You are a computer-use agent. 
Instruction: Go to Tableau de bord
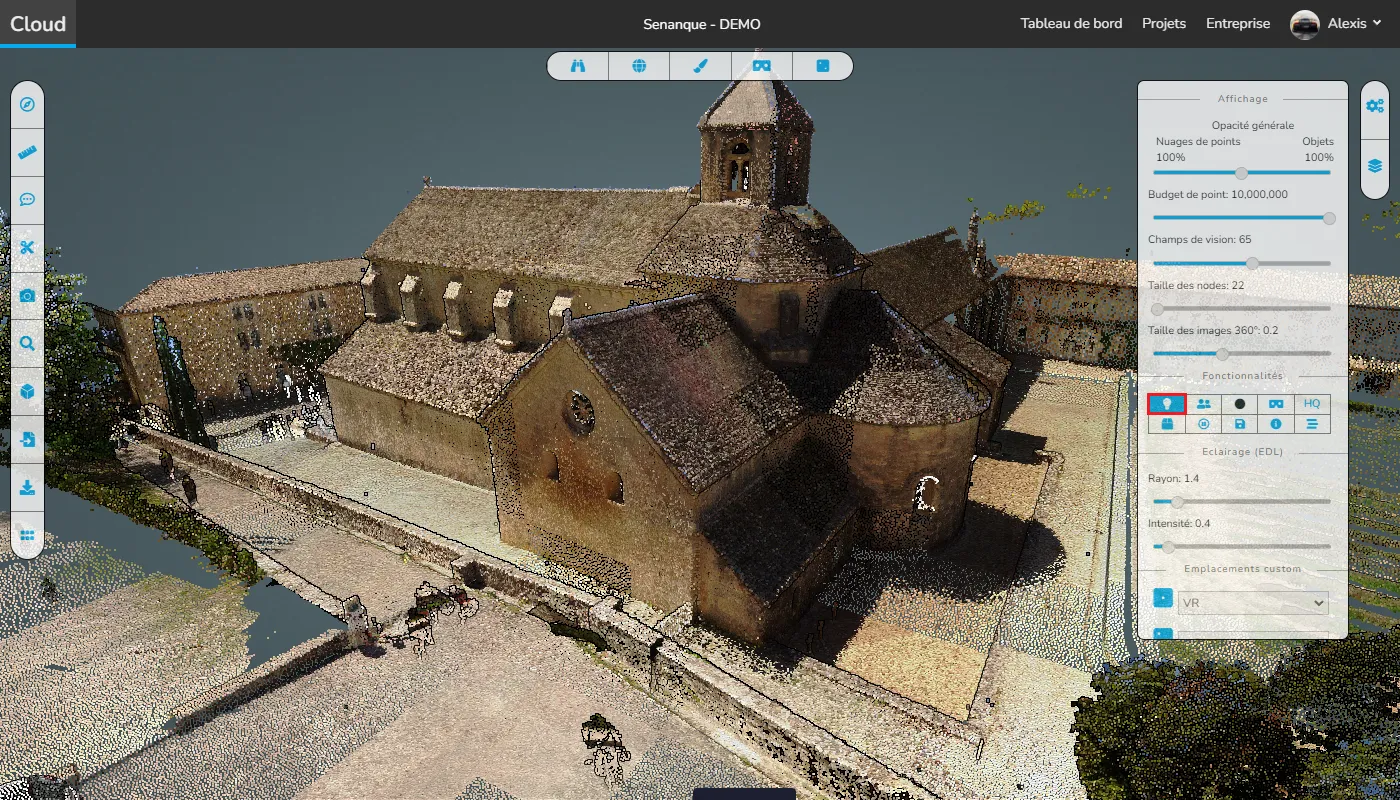coord(1071,24)
